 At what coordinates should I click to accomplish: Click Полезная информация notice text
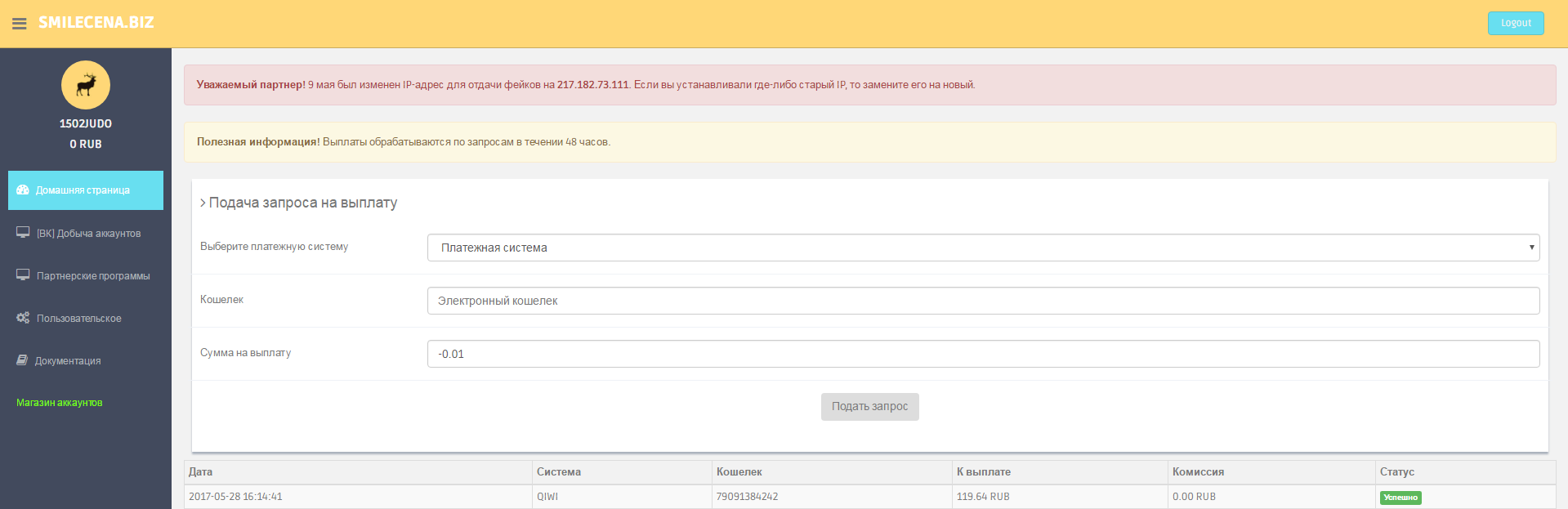pos(258,142)
